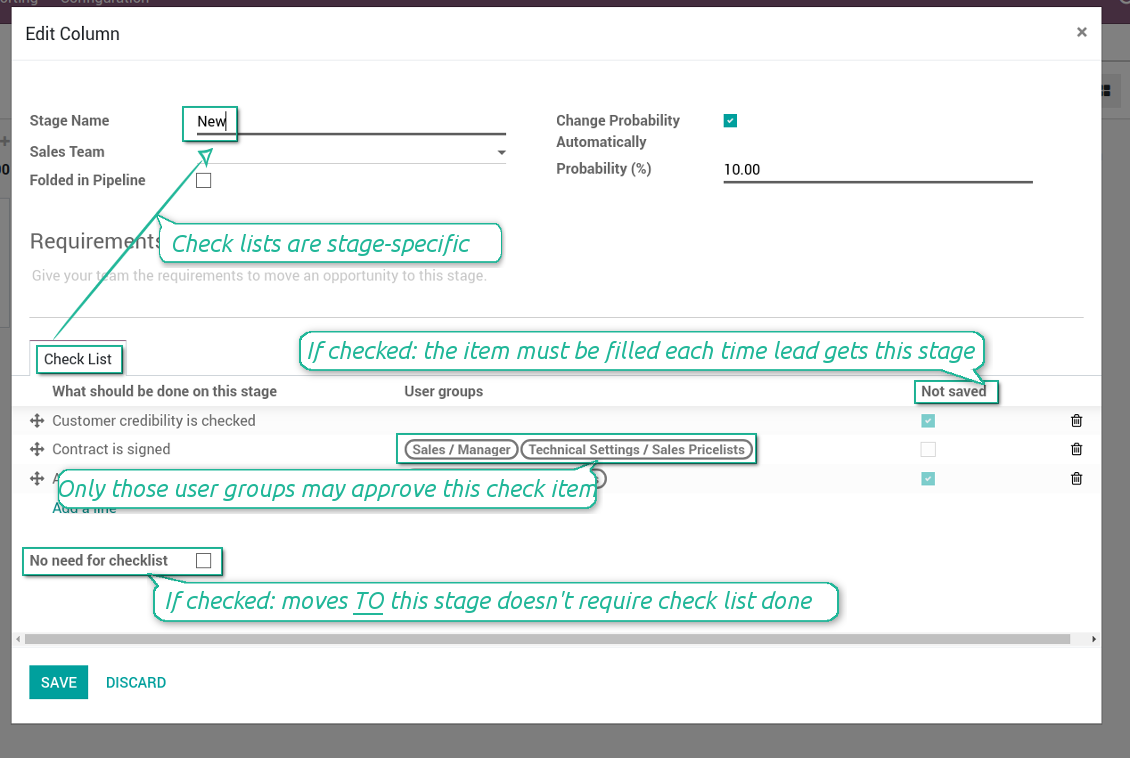The height and width of the screenshot is (758, 1130).
Task: Click the Probability (%) input field
Action: [876, 170]
